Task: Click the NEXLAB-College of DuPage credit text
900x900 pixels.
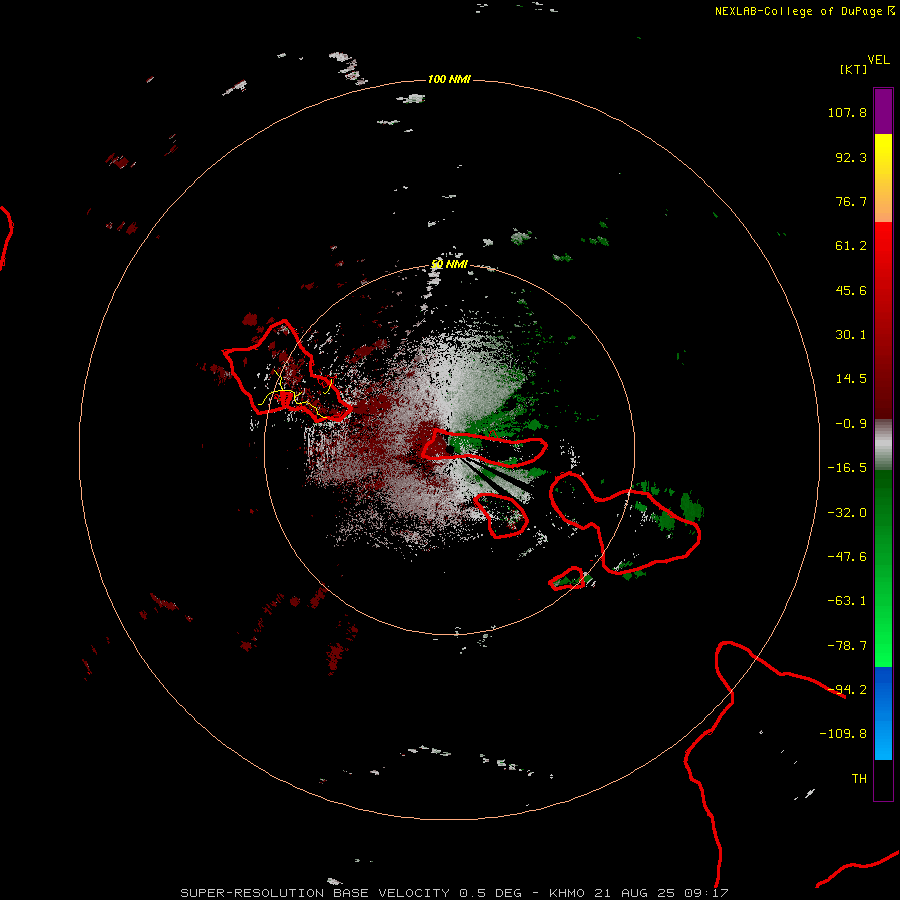Action: pyautogui.click(x=804, y=11)
